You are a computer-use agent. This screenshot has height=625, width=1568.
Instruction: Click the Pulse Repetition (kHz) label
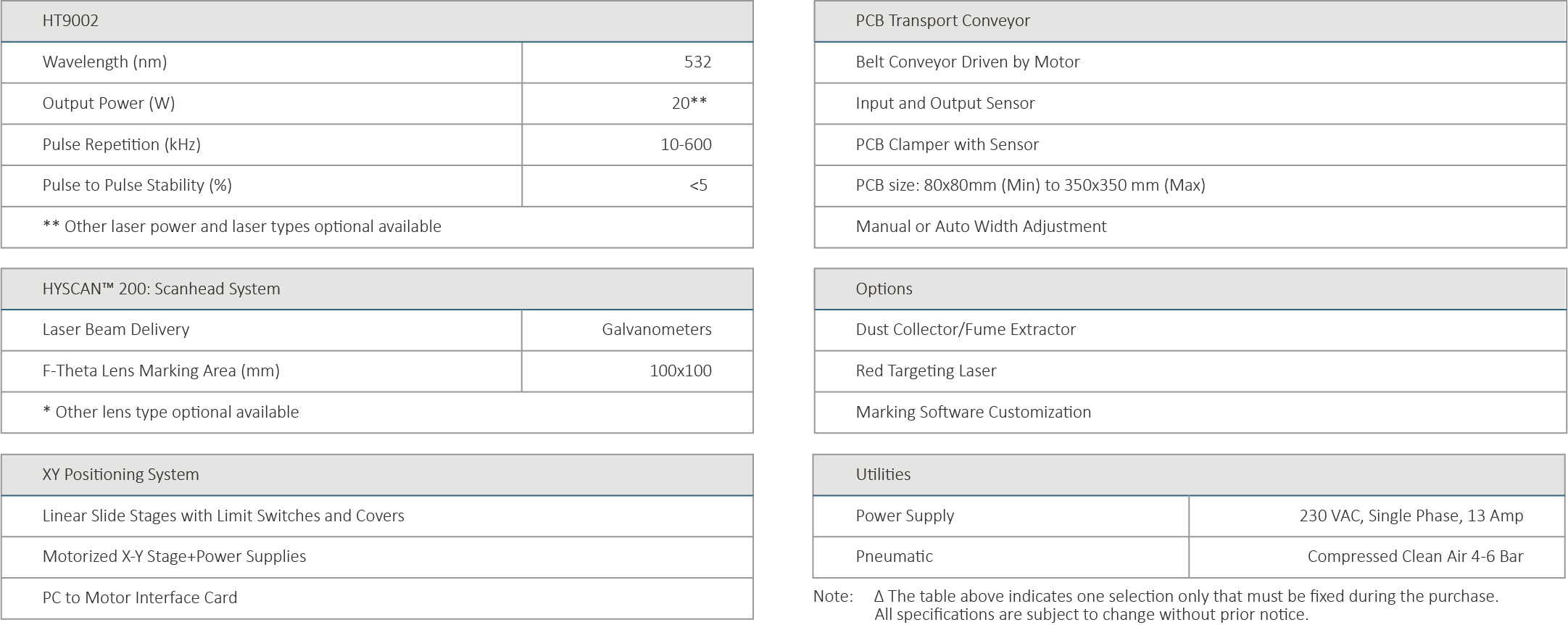point(121,145)
